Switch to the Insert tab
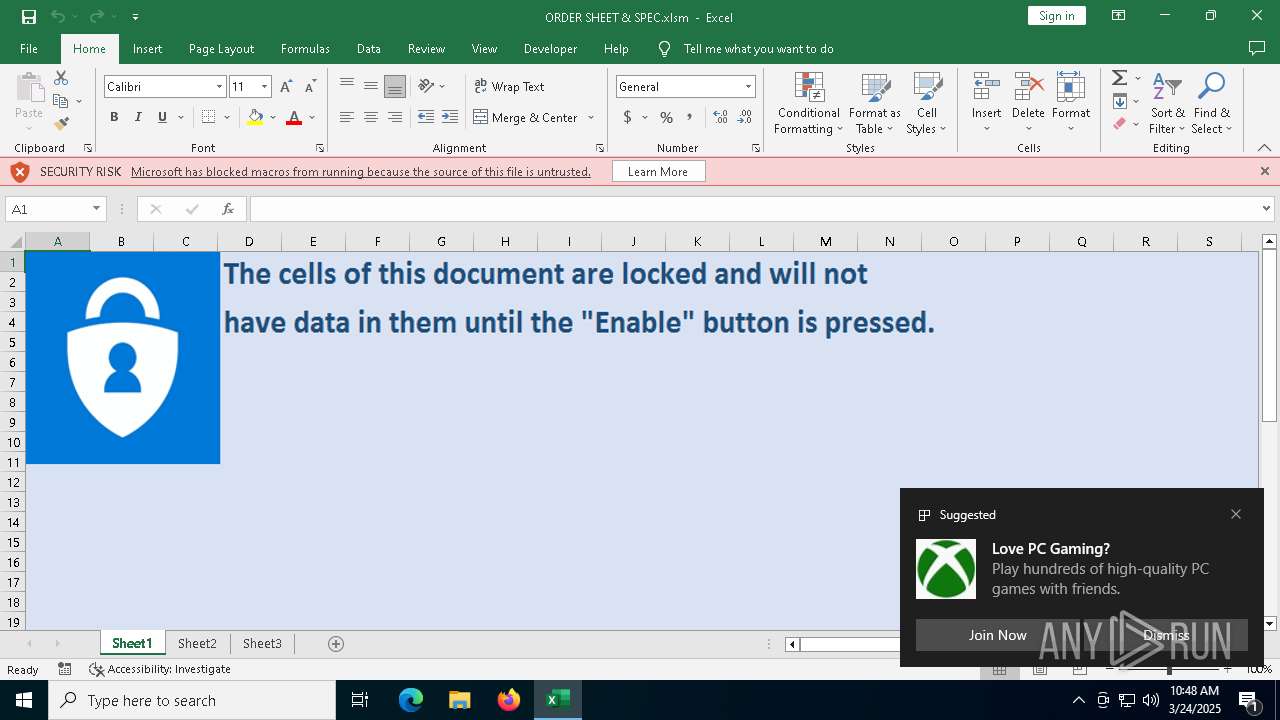 tap(147, 48)
